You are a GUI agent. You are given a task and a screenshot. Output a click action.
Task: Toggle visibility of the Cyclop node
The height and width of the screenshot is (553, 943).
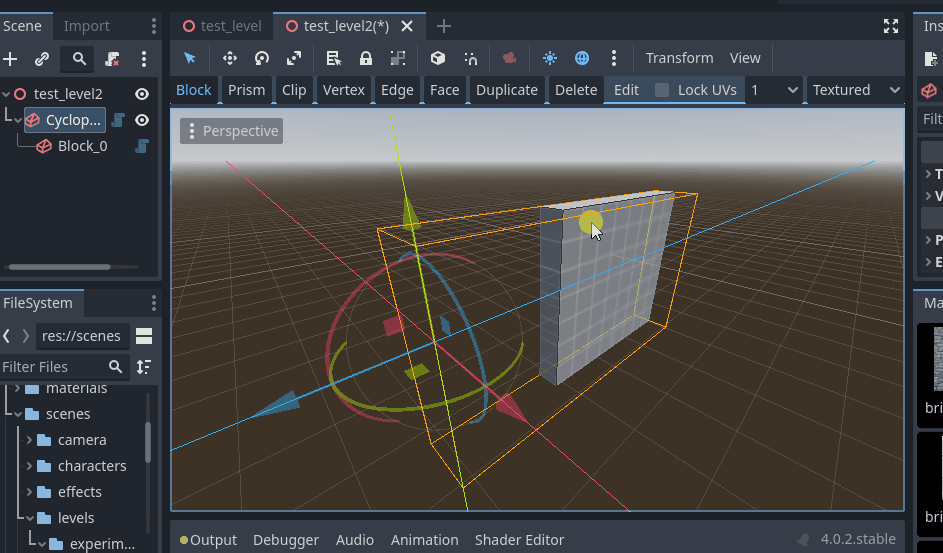coord(142,120)
